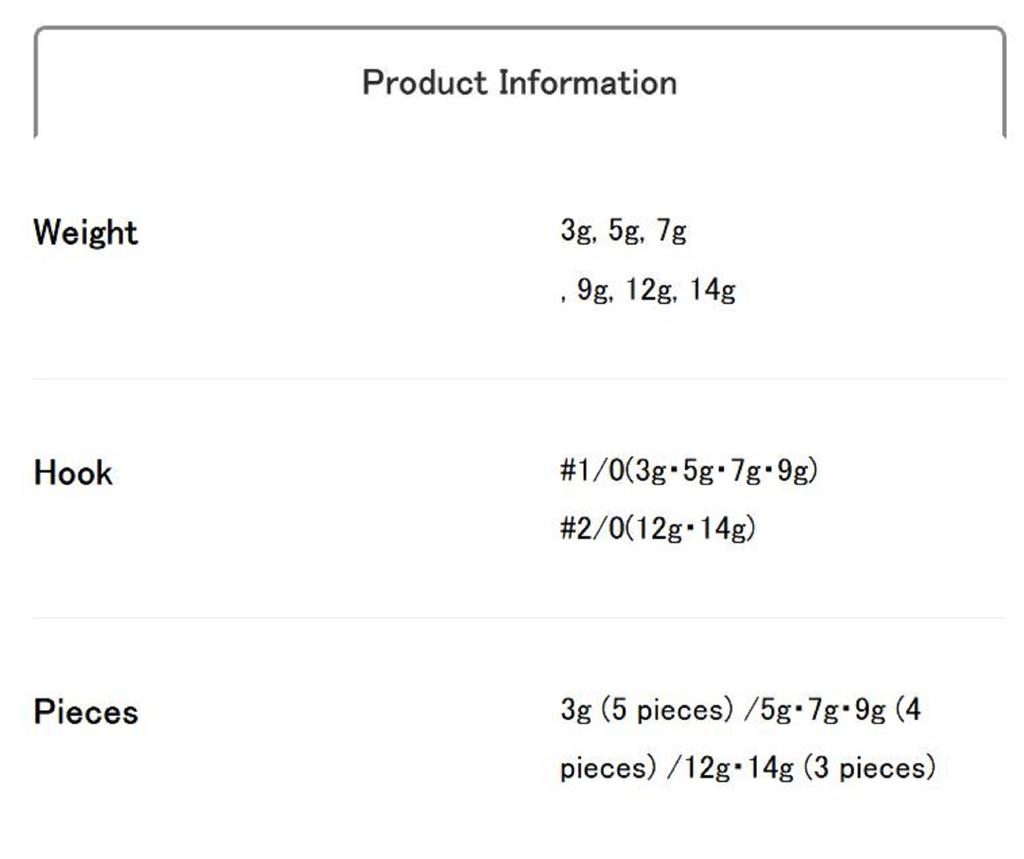Click the "#2/0" hook size text
Viewport: 1024px width, 859px height.
[591, 529]
